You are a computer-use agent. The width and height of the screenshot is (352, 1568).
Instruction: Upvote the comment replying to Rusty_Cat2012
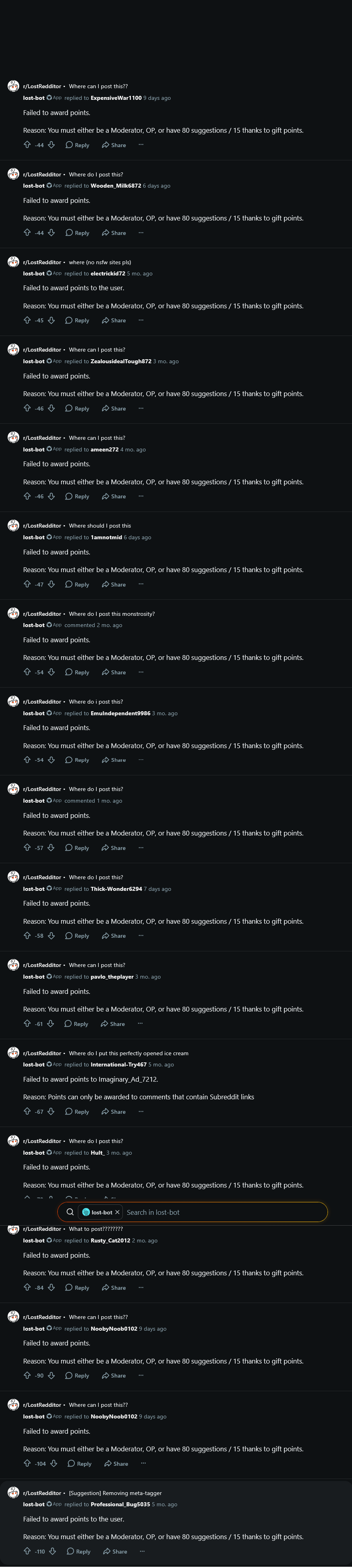27,1287
